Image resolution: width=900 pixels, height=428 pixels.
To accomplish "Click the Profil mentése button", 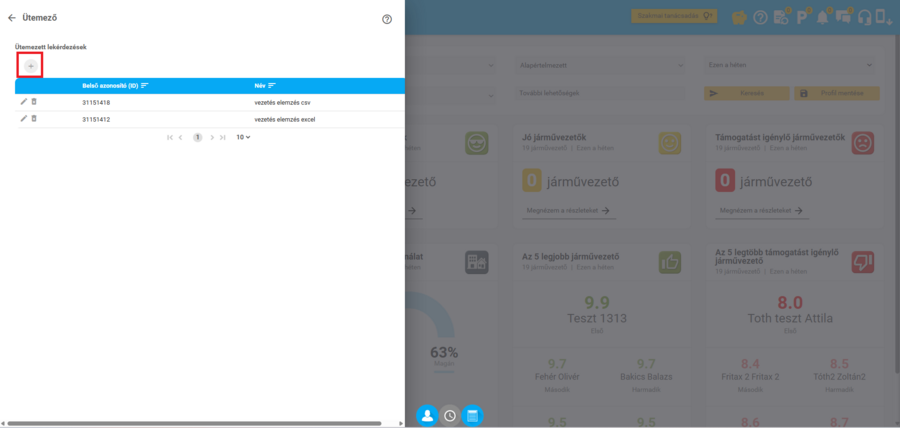I will click(837, 94).
